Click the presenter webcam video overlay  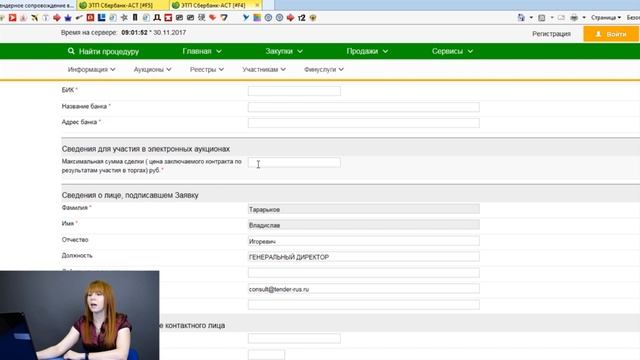80,315
